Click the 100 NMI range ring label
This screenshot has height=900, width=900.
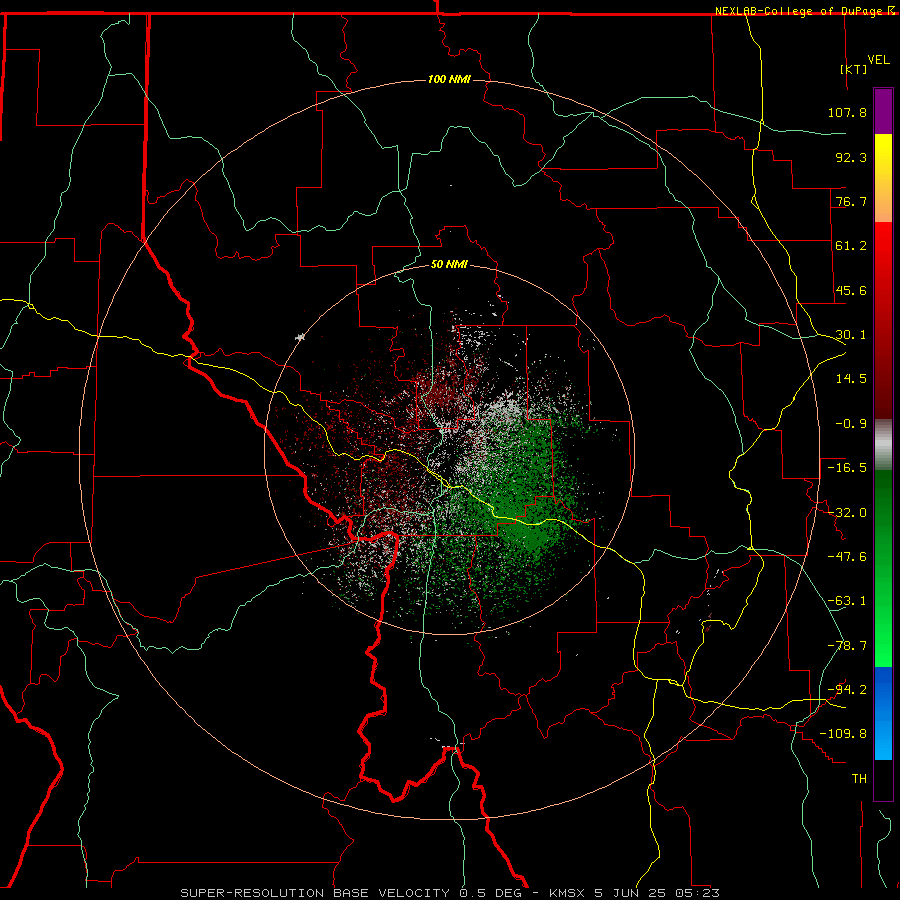pyautogui.click(x=449, y=79)
